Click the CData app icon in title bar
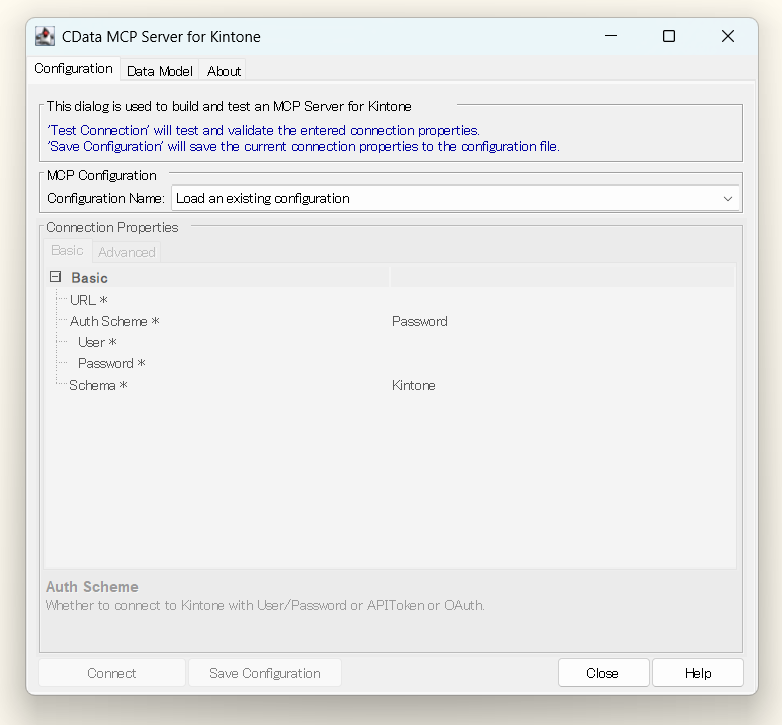This screenshot has width=782, height=725. (x=45, y=36)
